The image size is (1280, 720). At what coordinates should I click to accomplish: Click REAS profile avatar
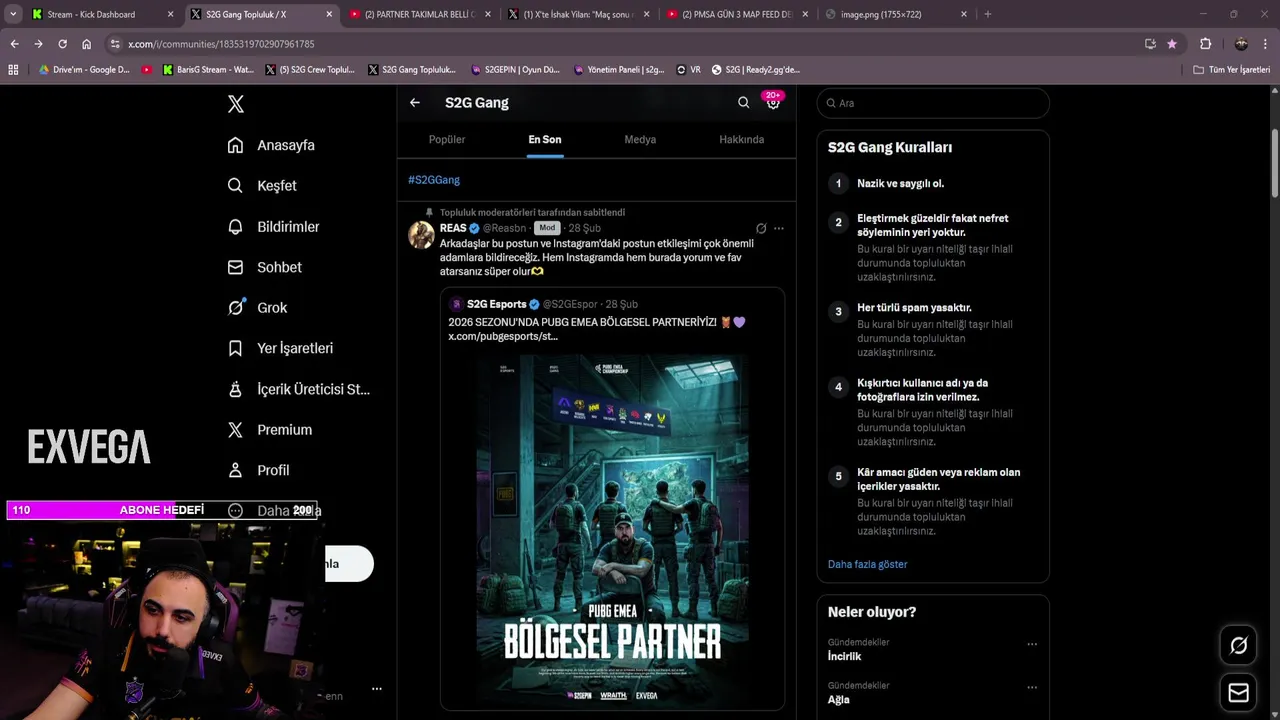pyautogui.click(x=421, y=235)
